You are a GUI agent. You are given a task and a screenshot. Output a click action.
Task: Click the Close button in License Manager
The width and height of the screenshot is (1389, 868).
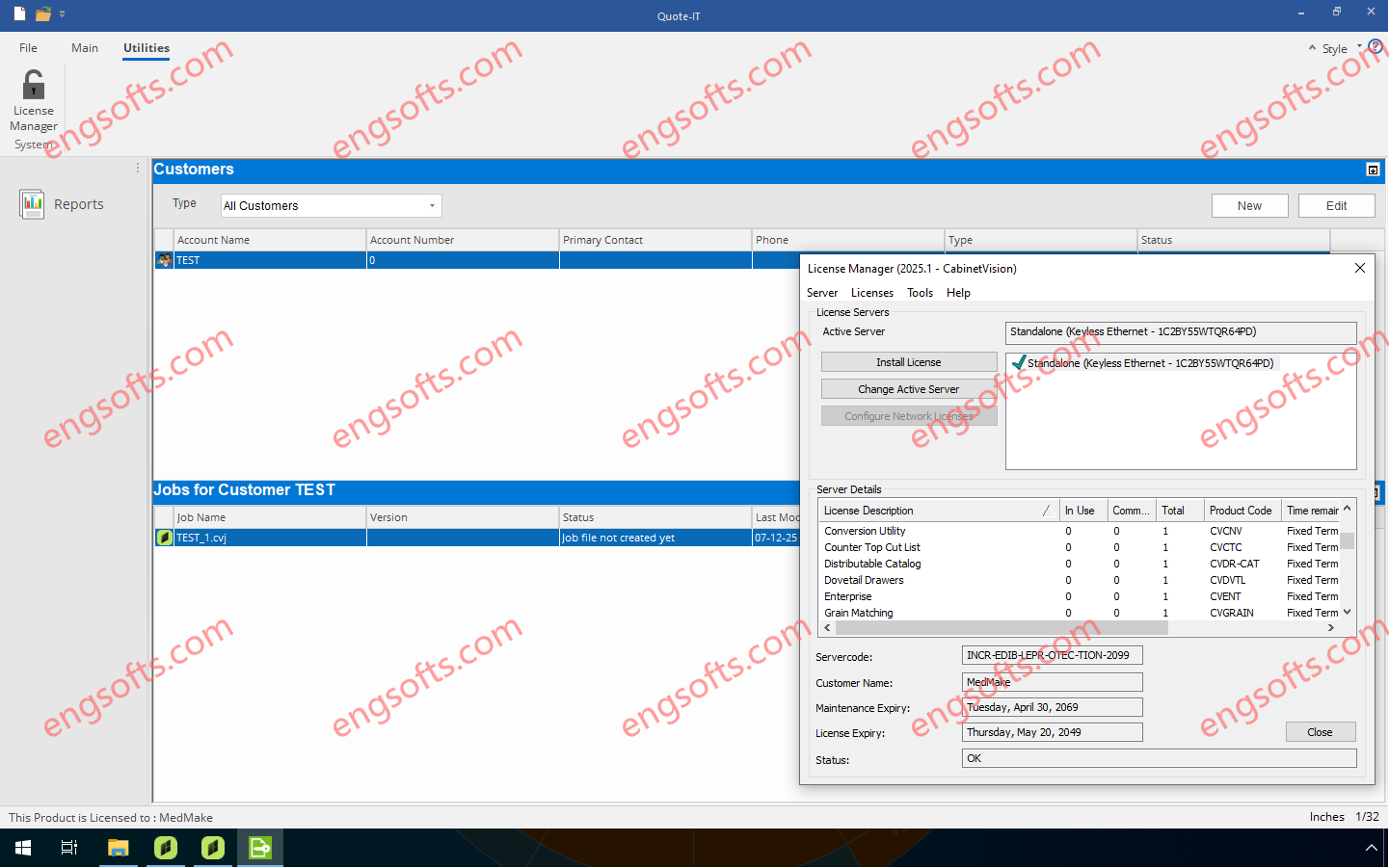pos(1321,732)
